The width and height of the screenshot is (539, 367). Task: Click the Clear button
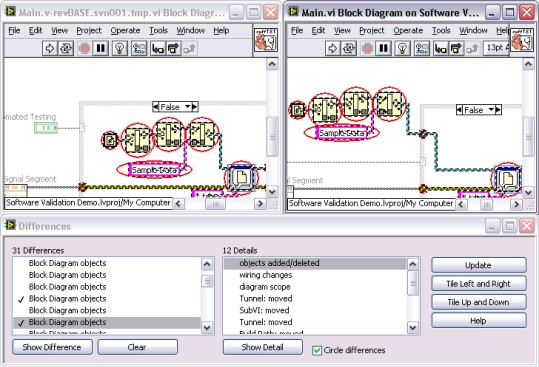pos(138,347)
